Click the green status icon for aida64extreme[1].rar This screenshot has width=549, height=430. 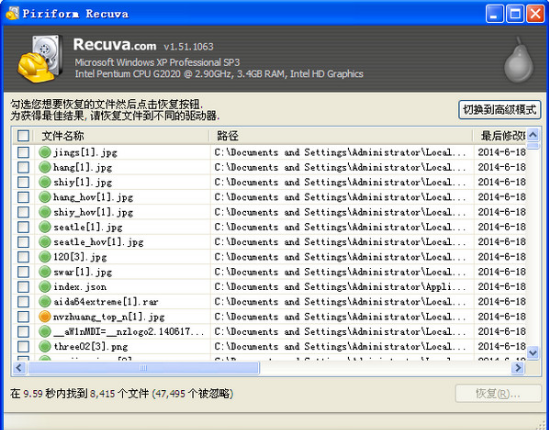click(x=45, y=301)
